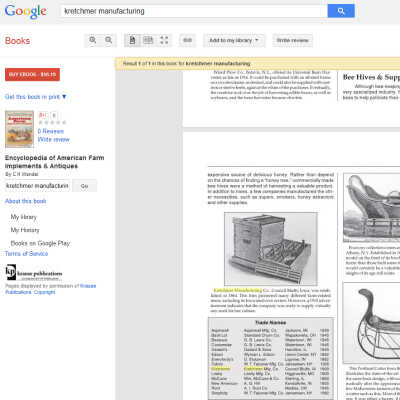Click the g+1 button
400x400 pixels.
pos(43,115)
